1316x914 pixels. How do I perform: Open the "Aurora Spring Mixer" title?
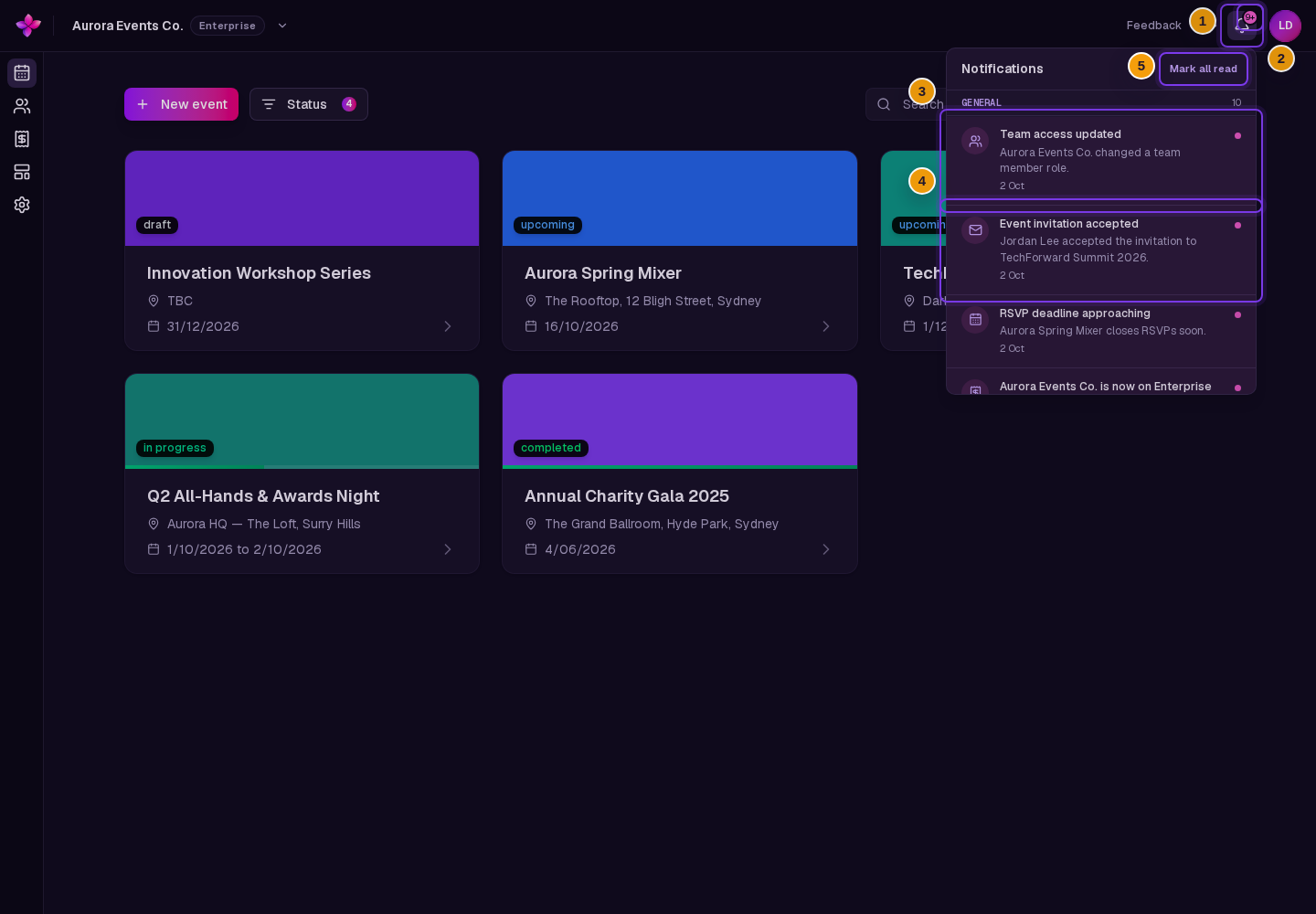[603, 273]
